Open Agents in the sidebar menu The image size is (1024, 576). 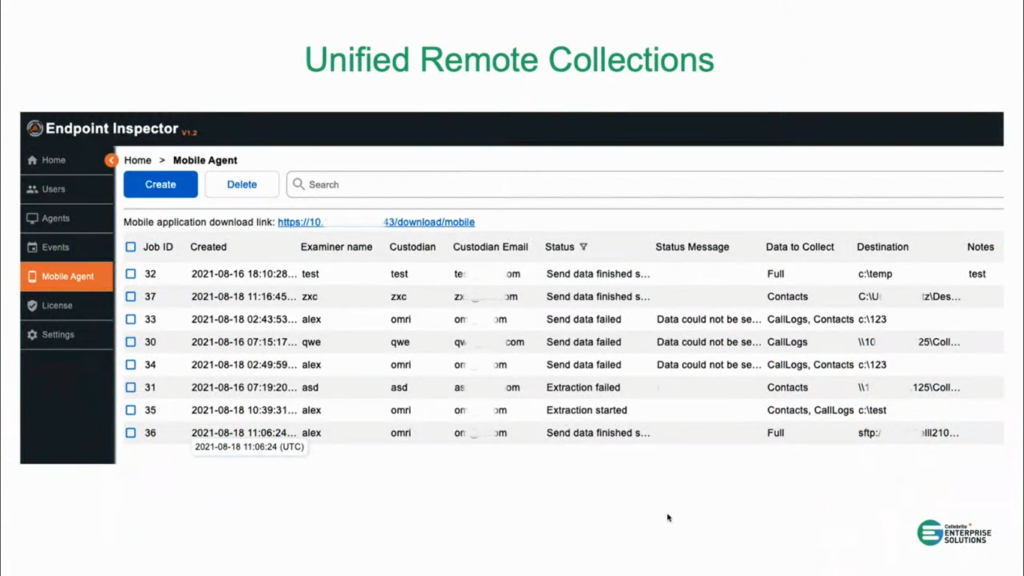[x=67, y=218]
